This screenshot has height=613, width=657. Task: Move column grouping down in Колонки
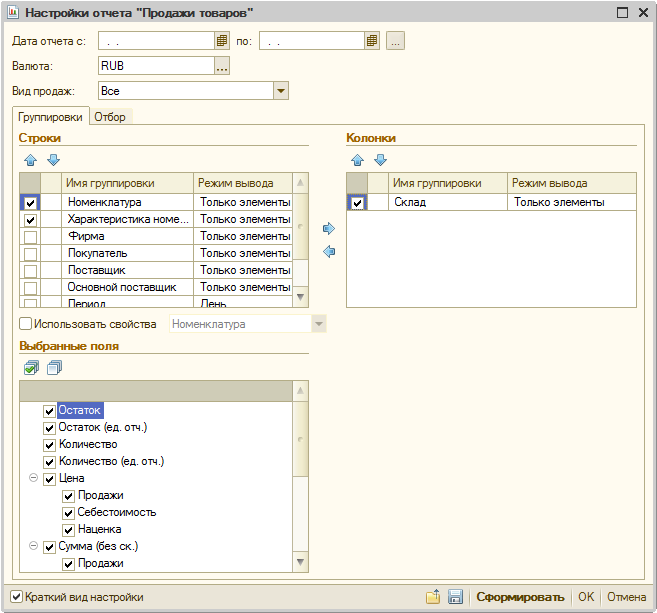[x=380, y=160]
